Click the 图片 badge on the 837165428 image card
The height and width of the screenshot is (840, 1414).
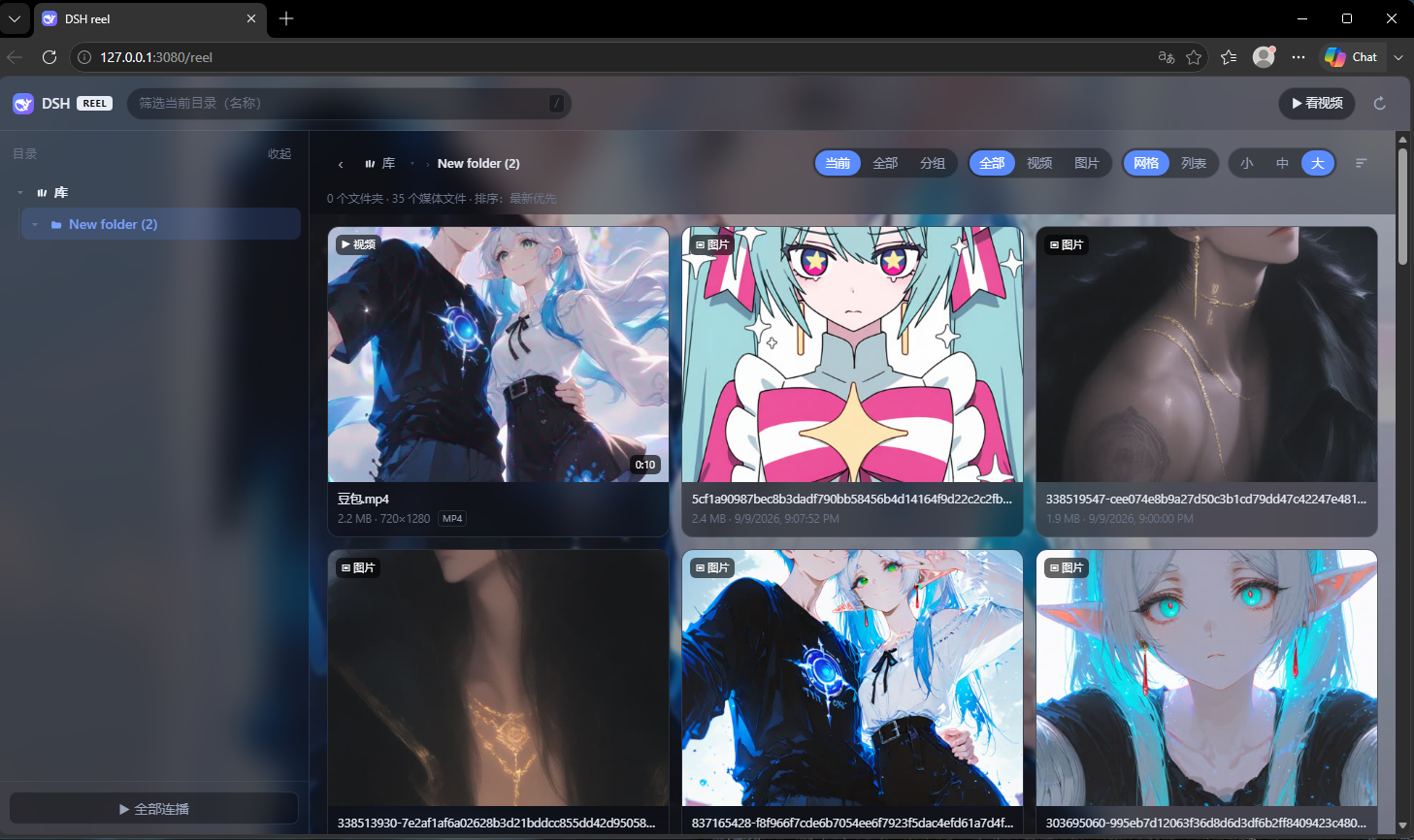(x=712, y=567)
